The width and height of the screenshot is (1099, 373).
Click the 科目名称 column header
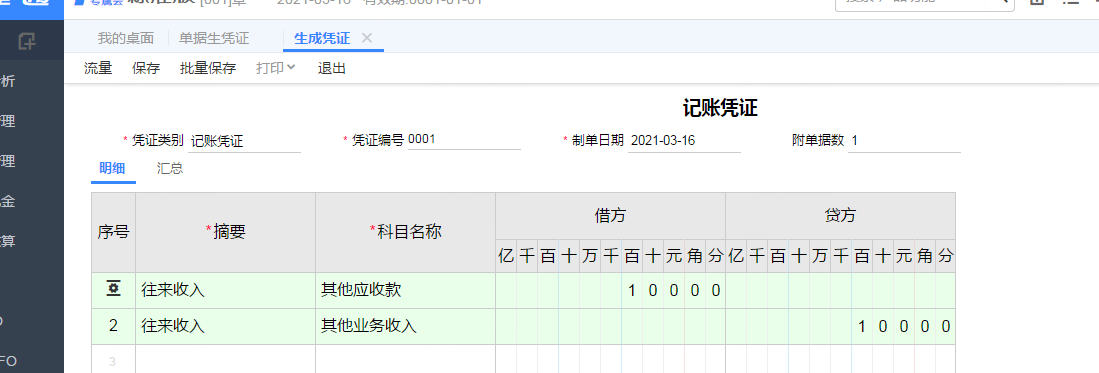pyautogui.click(x=405, y=232)
